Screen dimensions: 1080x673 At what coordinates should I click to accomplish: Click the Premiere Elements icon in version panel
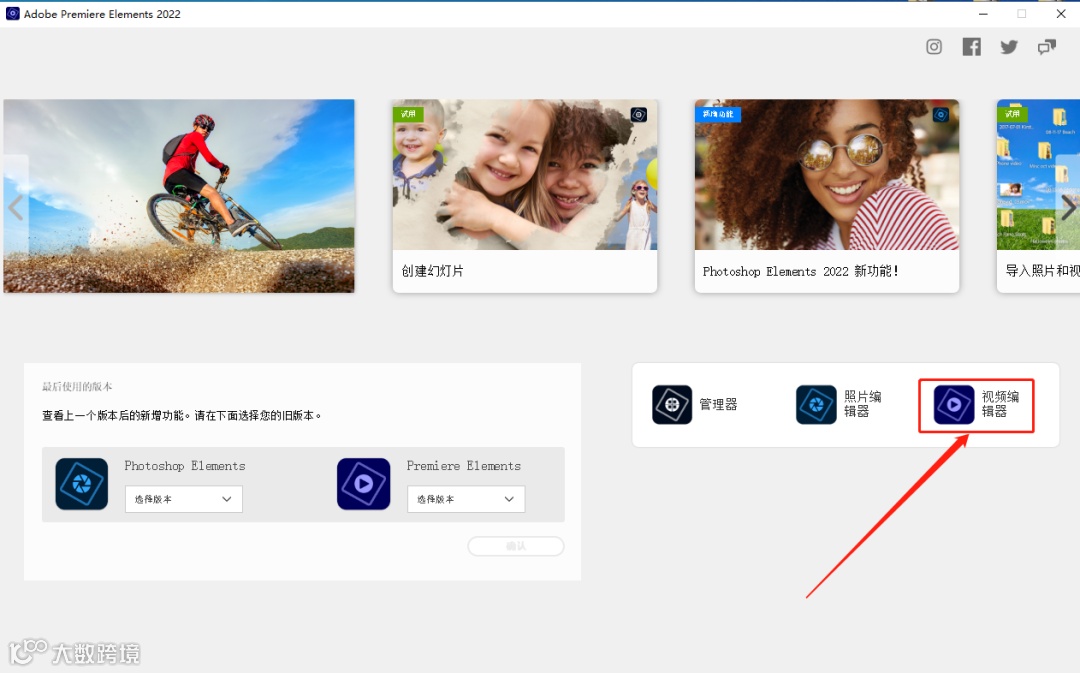click(364, 484)
